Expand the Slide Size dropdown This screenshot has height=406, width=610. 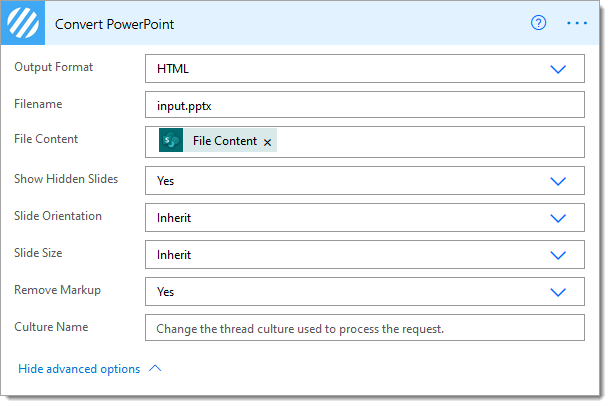click(365, 254)
